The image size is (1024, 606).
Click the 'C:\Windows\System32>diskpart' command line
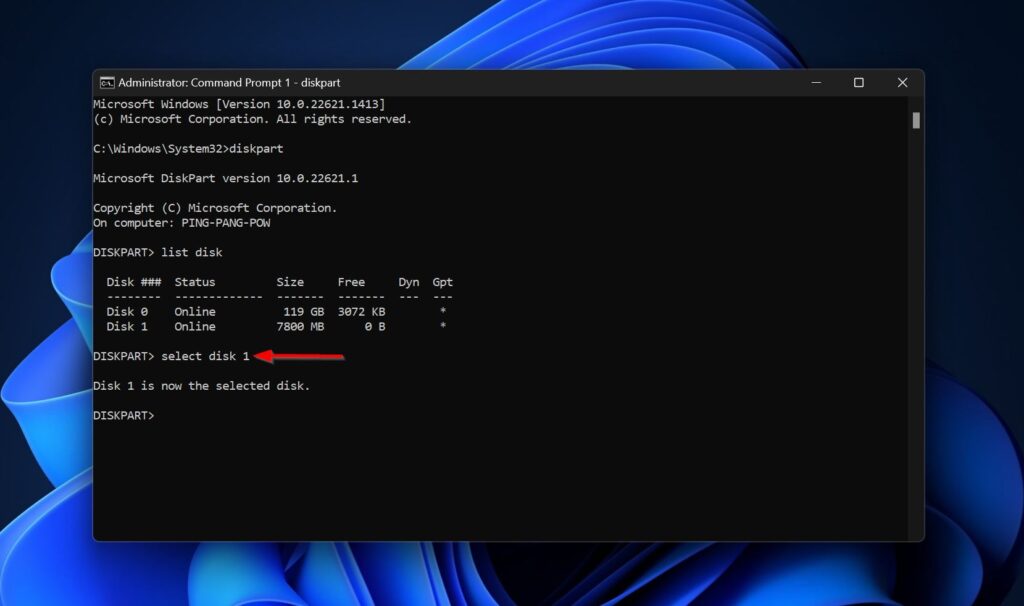pos(189,148)
